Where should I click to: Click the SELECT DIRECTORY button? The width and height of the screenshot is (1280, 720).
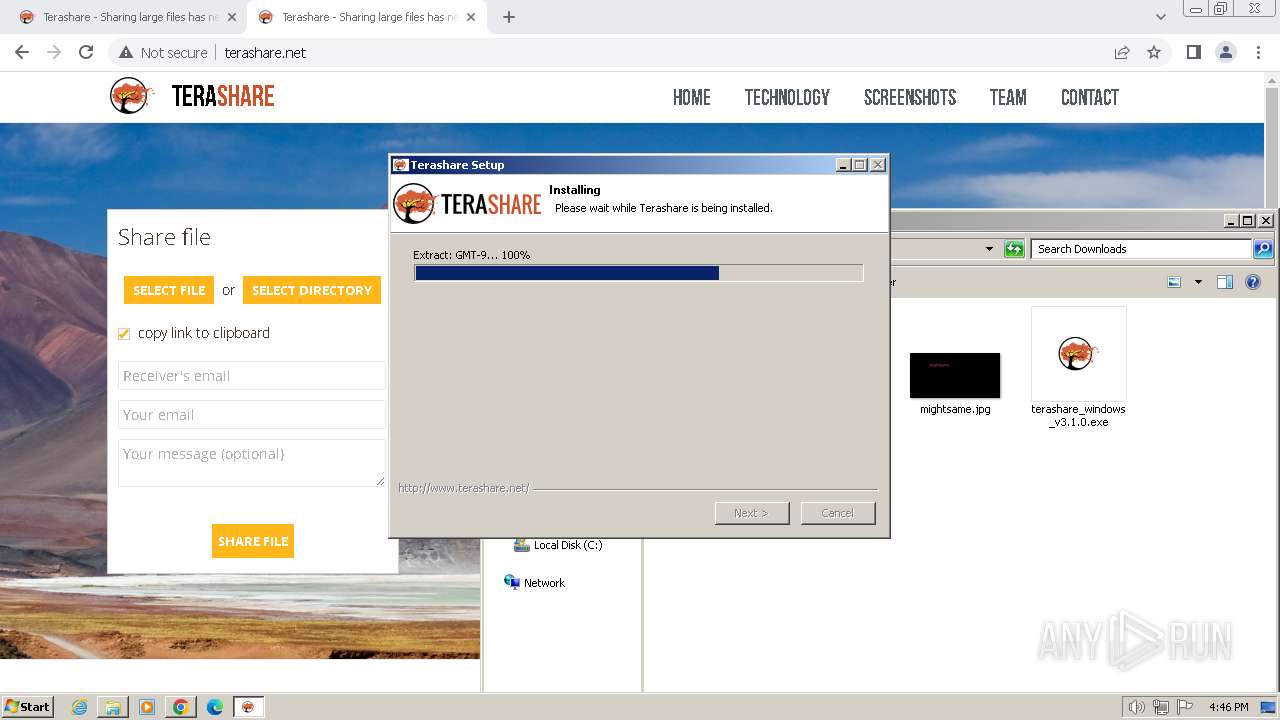click(312, 290)
